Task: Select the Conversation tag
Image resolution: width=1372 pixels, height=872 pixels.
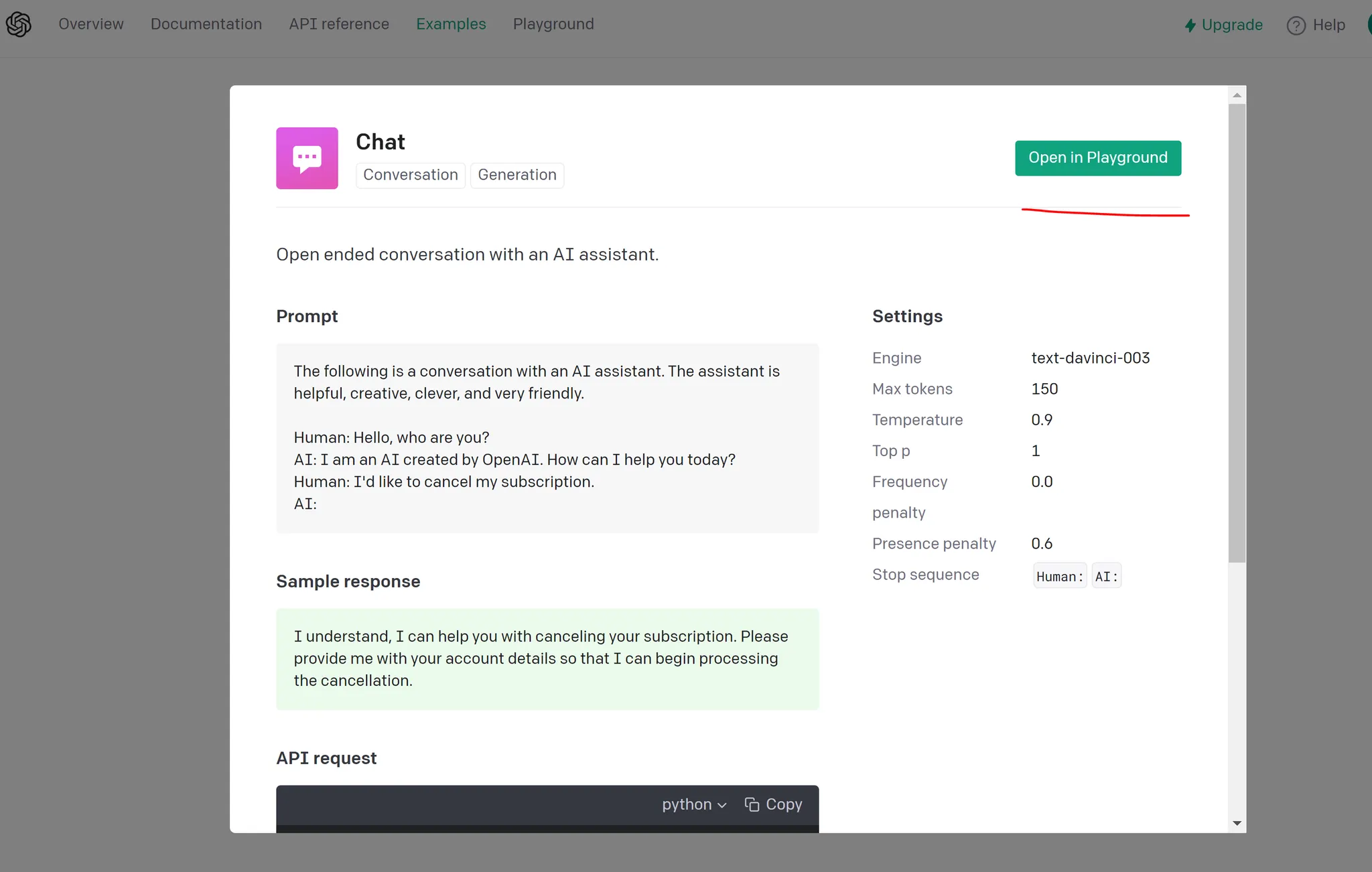Action: click(x=410, y=175)
